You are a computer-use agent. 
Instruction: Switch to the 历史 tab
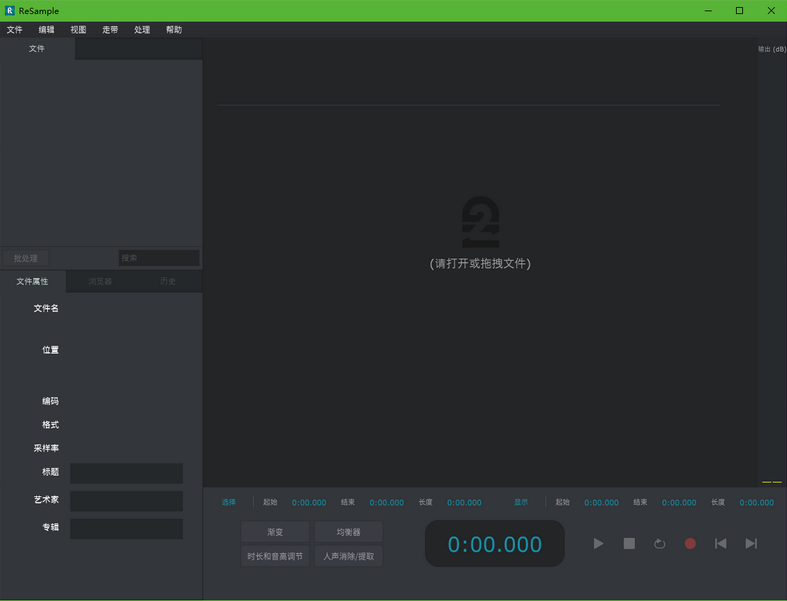point(168,281)
